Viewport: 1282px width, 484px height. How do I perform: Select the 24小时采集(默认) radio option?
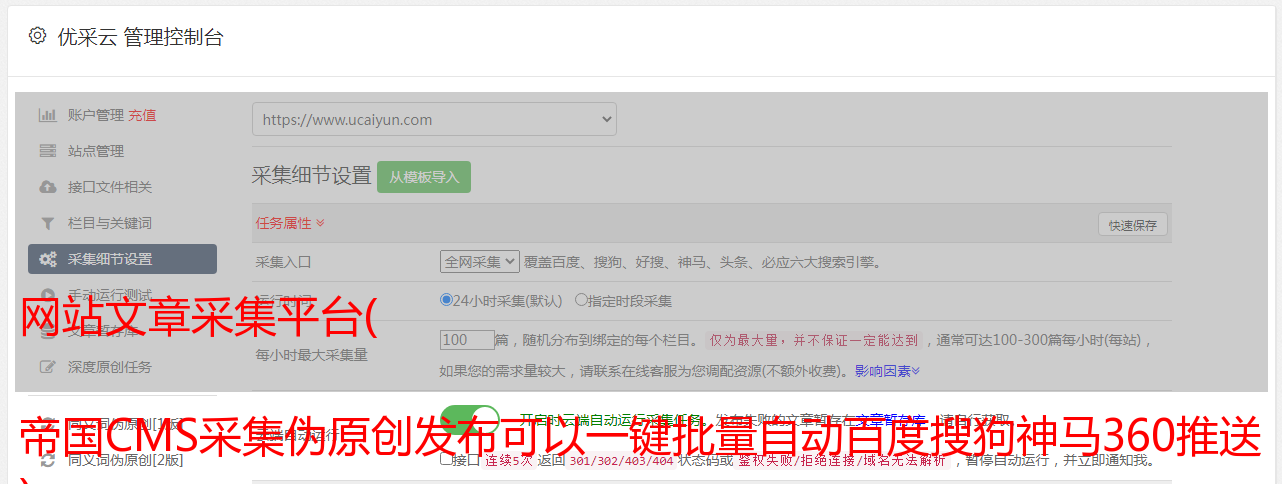[446, 300]
